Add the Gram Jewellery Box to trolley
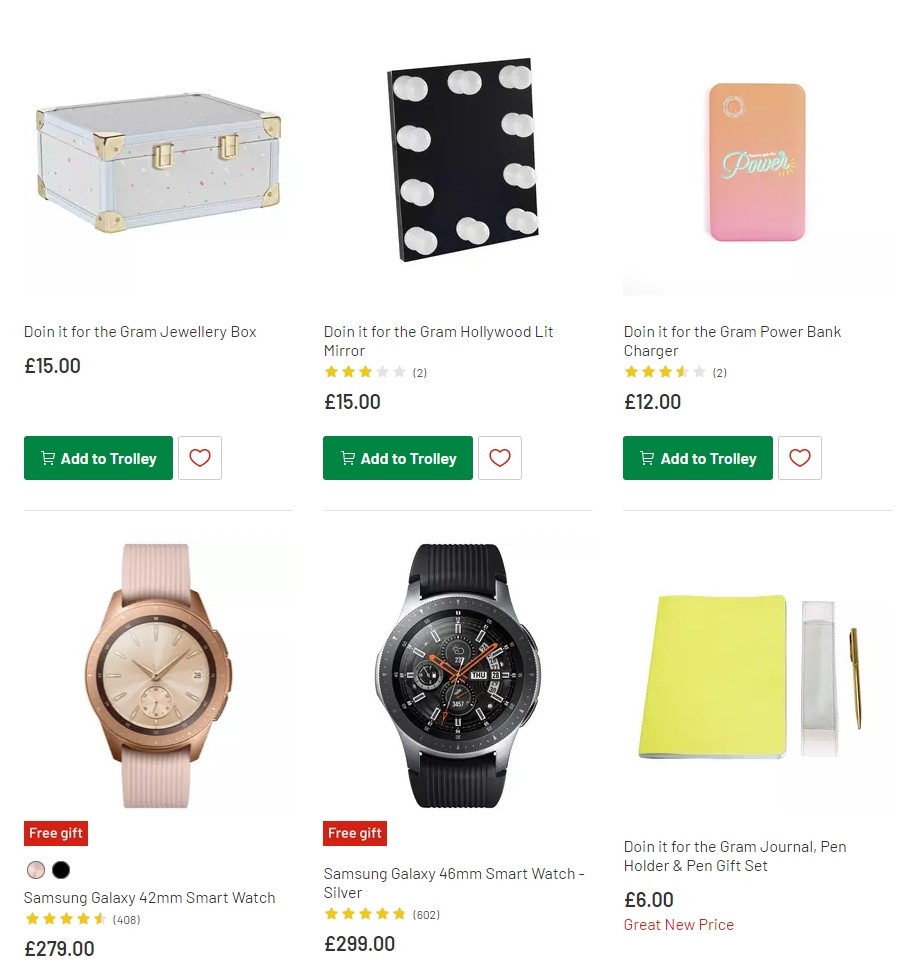902x970 pixels. click(98, 457)
